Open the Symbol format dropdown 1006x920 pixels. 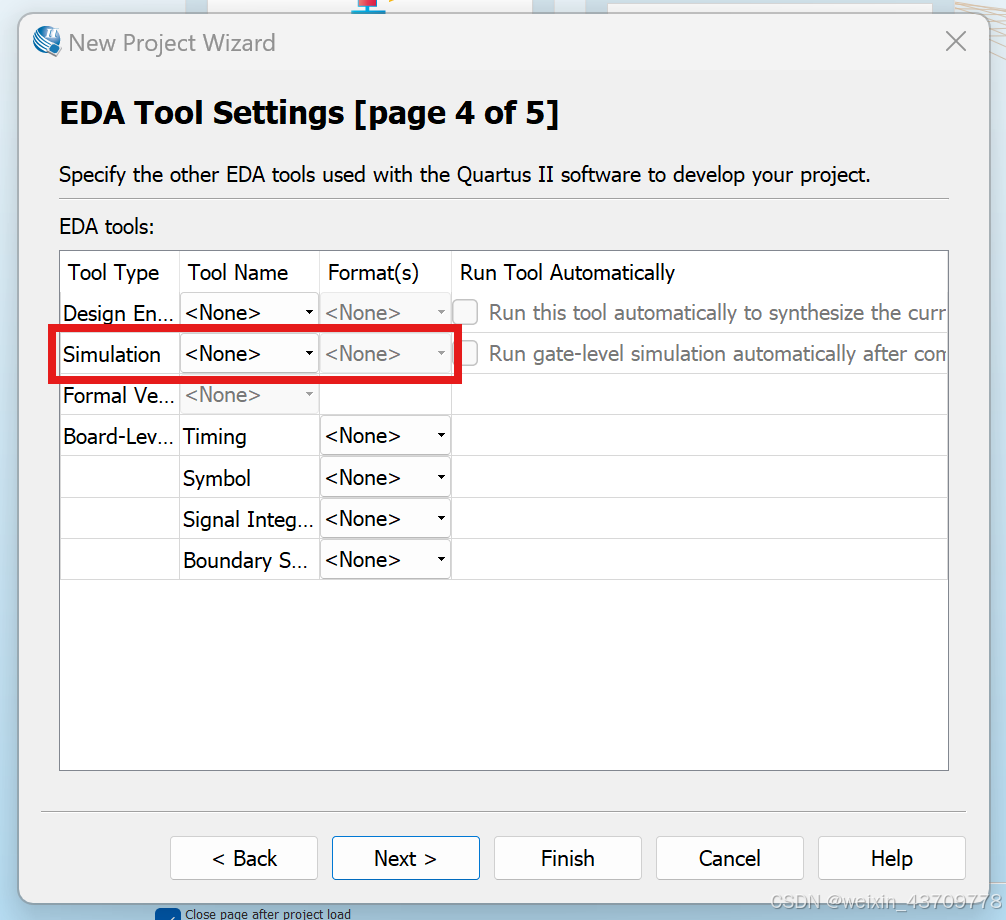point(385,477)
